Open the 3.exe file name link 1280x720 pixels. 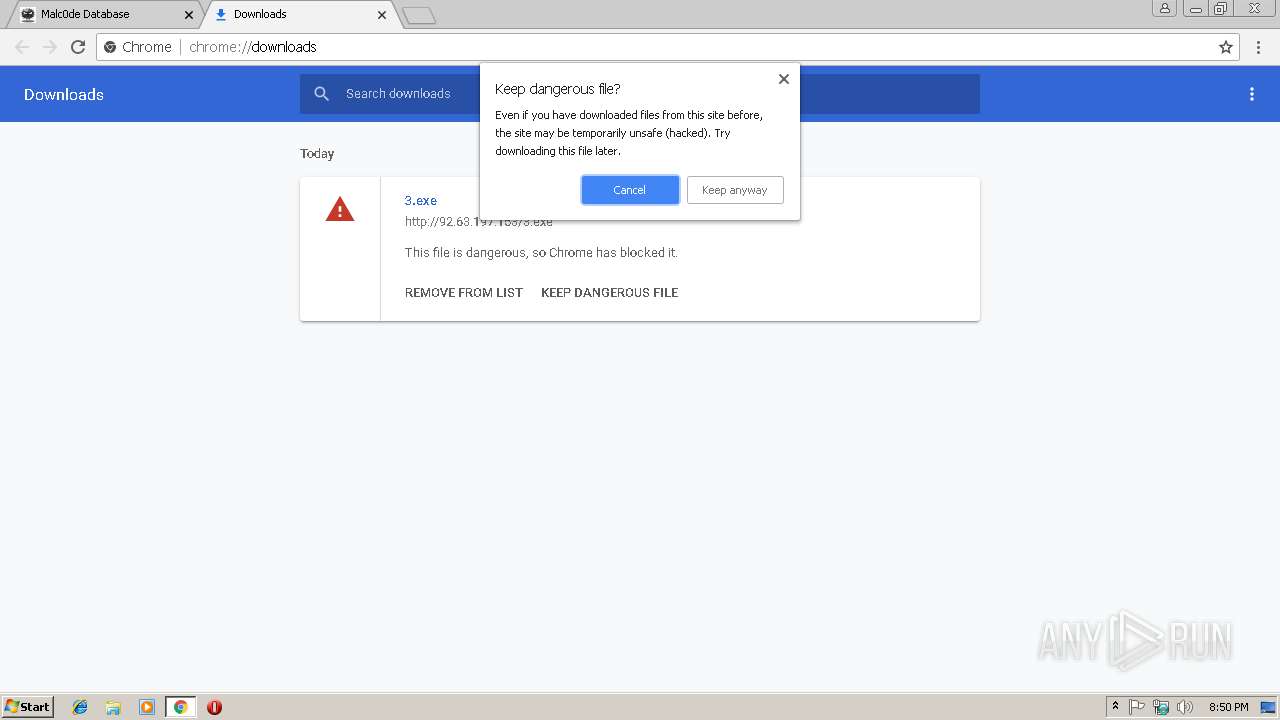421,201
